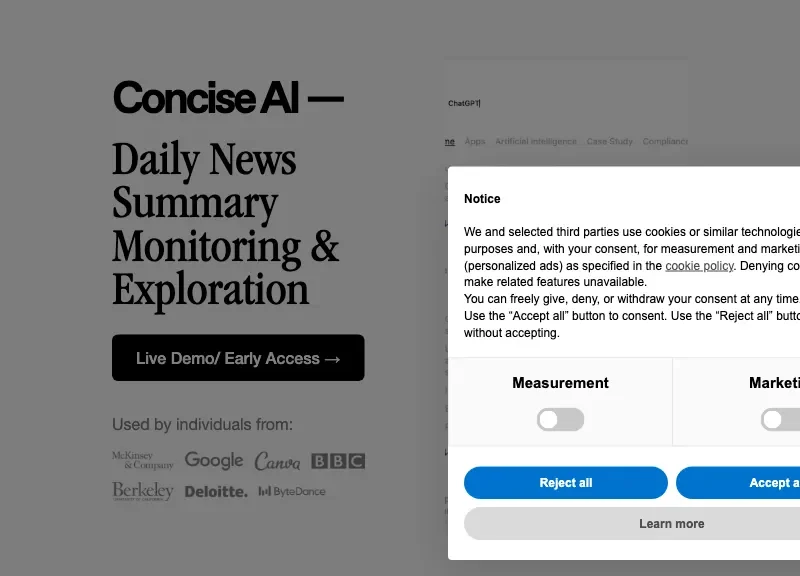Click the McKinsey & Company logo
This screenshot has height=576, width=800.
[143, 460]
